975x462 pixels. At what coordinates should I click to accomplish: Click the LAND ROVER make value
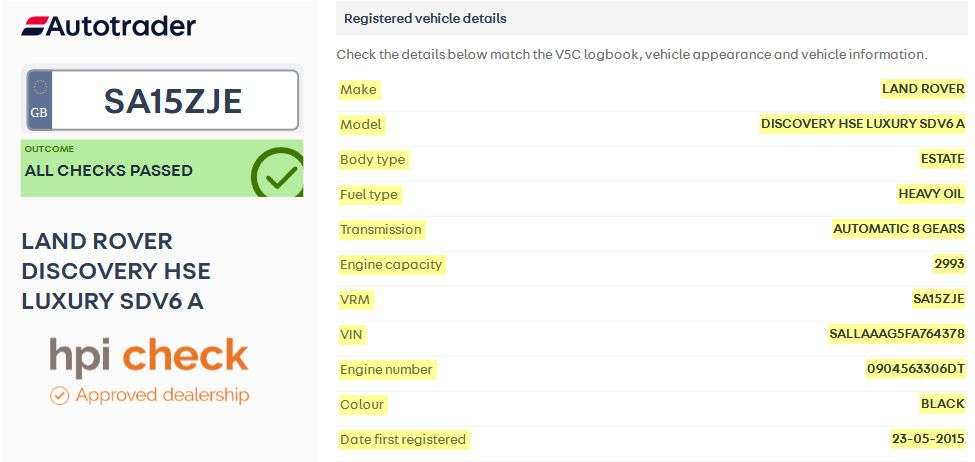click(923, 89)
